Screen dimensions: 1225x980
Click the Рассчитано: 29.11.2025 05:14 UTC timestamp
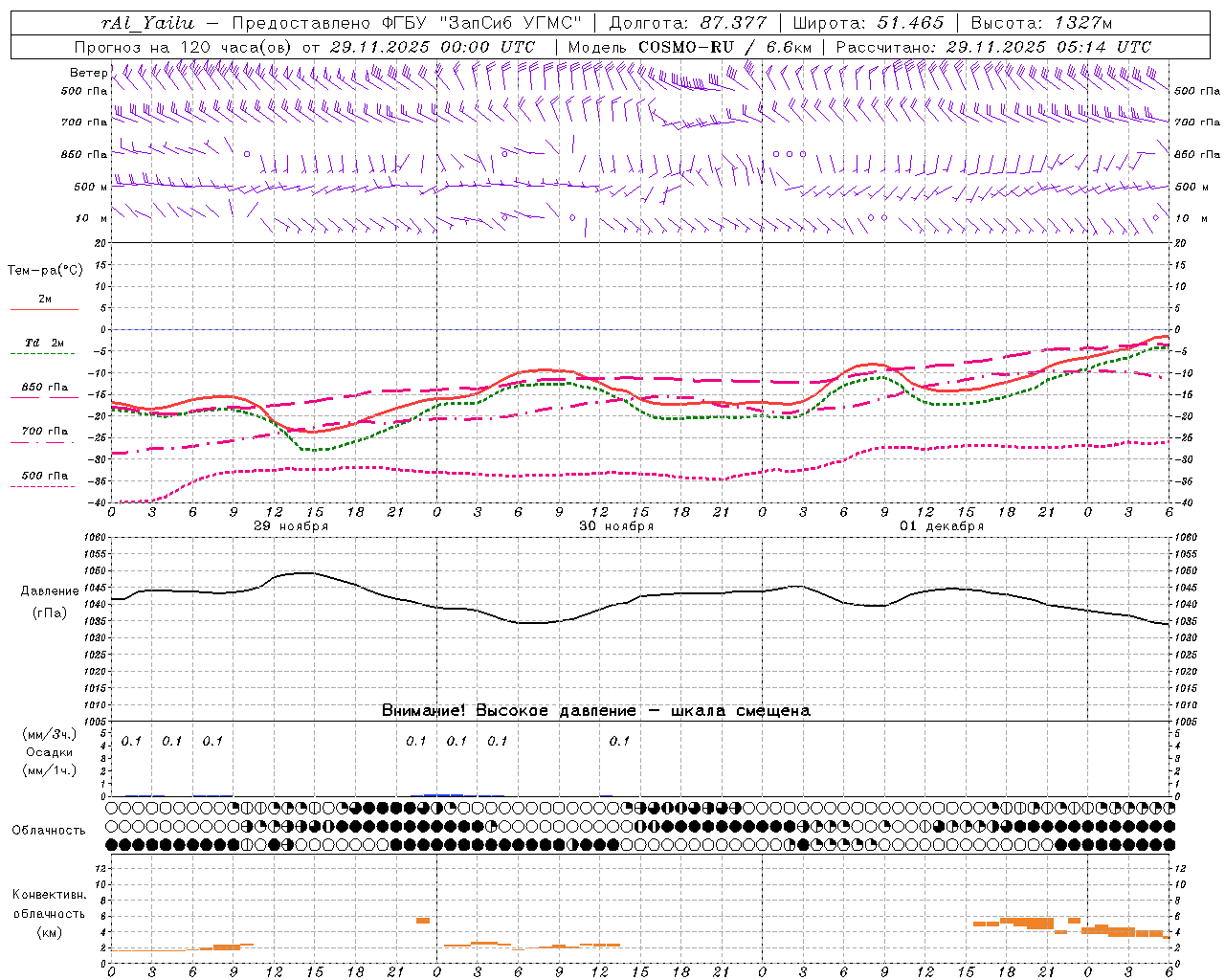(993, 47)
